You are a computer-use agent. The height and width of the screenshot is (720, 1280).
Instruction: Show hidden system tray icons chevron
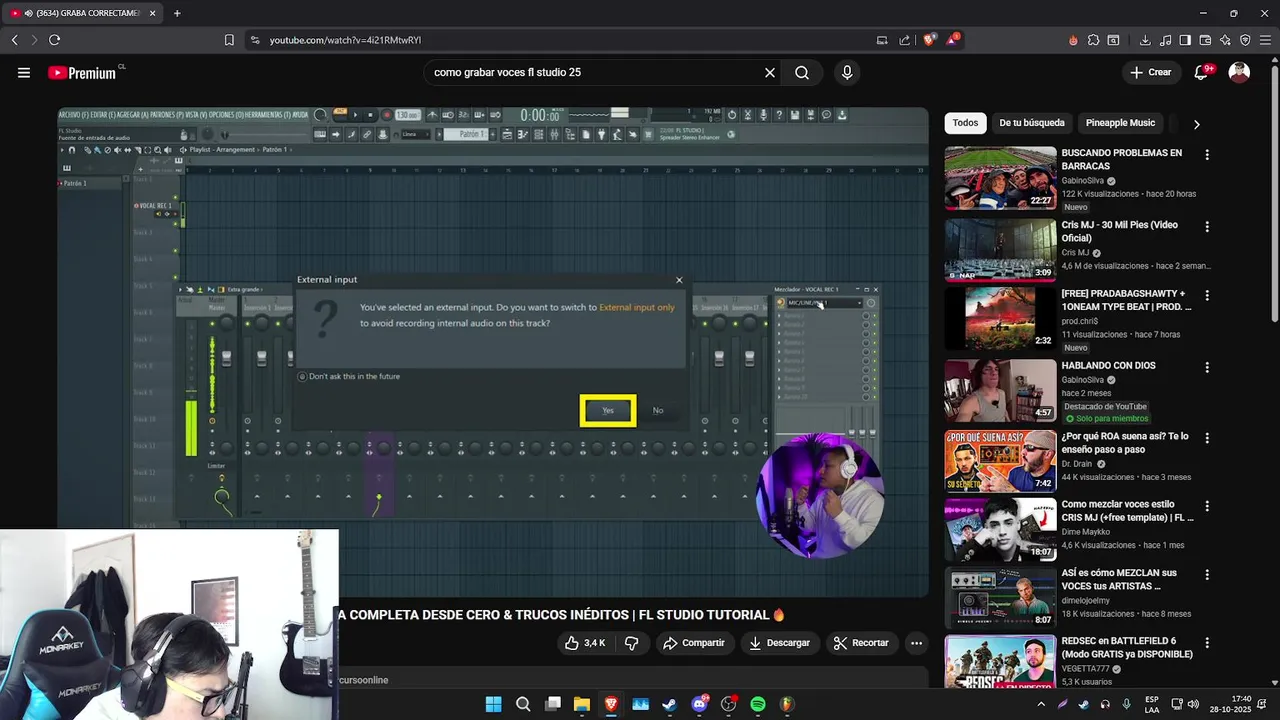click(x=1041, y=704)
